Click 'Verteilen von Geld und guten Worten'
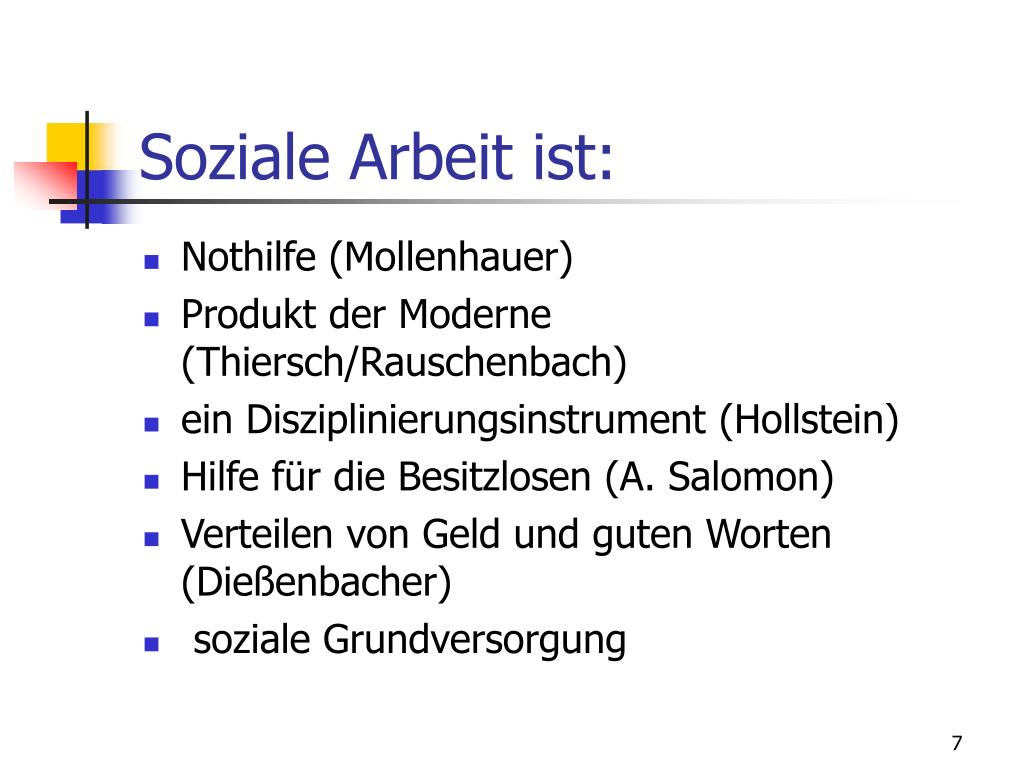Image resolution: width=1024 pixels, height=768 pixels. 506,536
